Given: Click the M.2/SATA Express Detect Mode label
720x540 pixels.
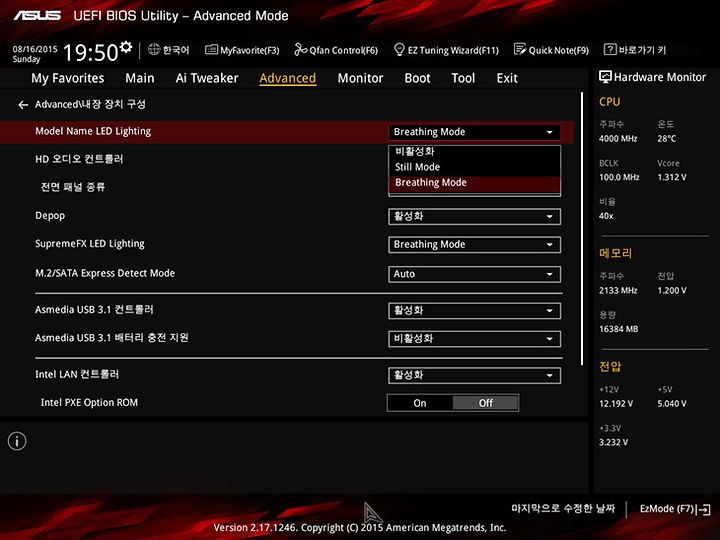Looking at the screenshot, I should tap(105, 273).
